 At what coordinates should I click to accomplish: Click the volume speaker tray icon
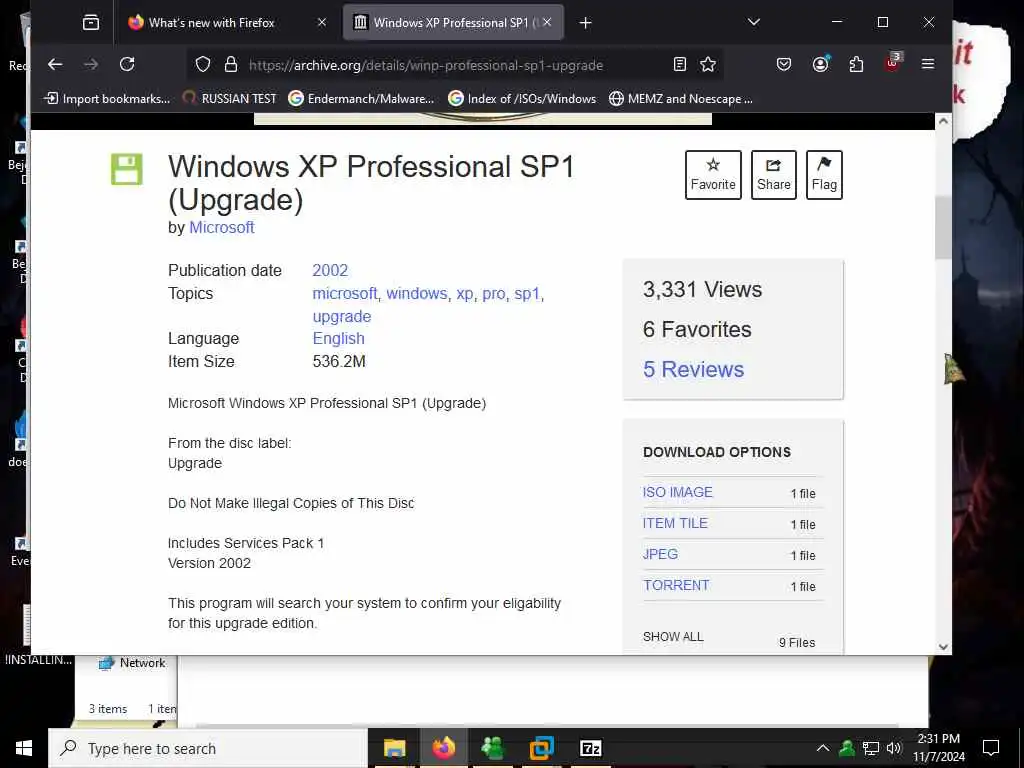point(894,748)
